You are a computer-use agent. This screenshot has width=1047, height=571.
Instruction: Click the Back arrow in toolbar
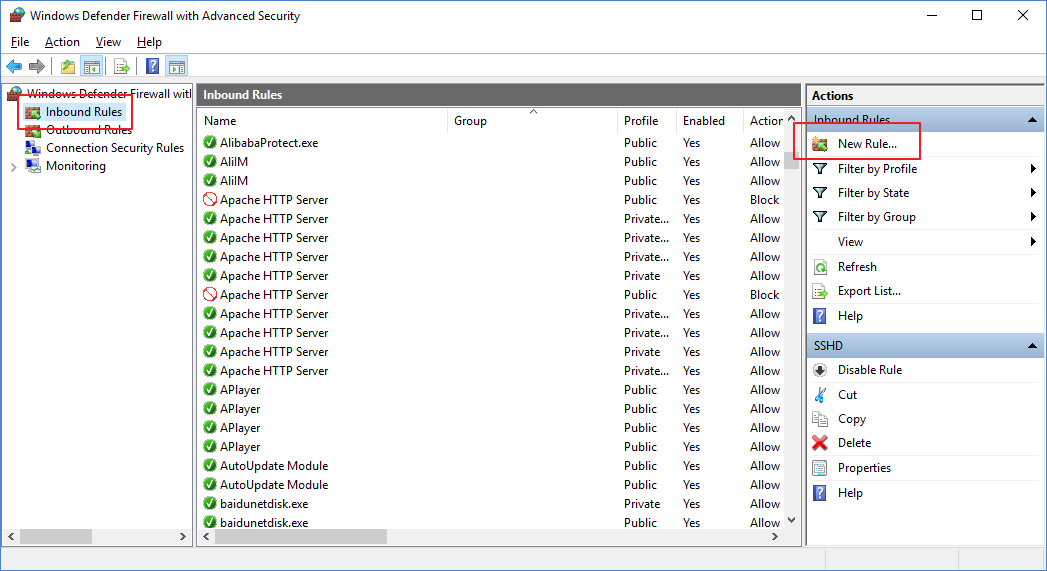[14, 66]
